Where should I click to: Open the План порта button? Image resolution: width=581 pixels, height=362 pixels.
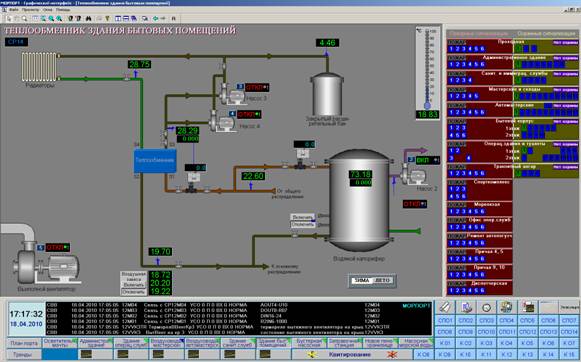coord(24,343)
